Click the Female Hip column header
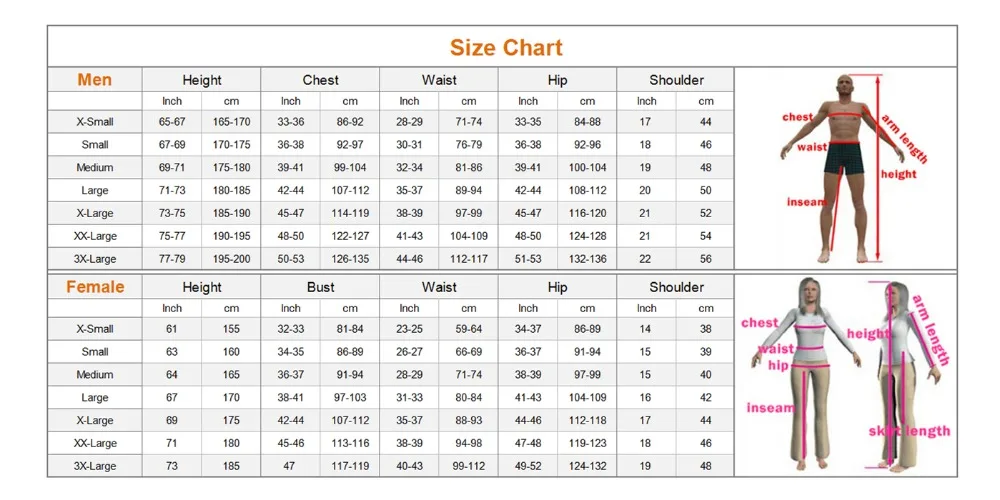 (557, 288)
